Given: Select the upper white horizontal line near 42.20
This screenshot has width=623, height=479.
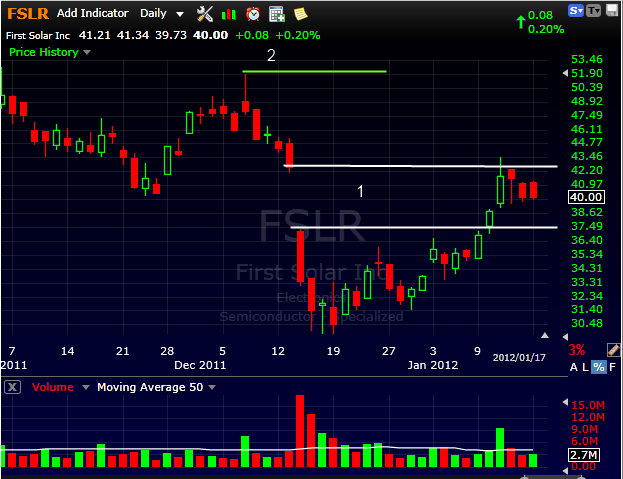Looking at the screenshot, I should tap(420, 166).
